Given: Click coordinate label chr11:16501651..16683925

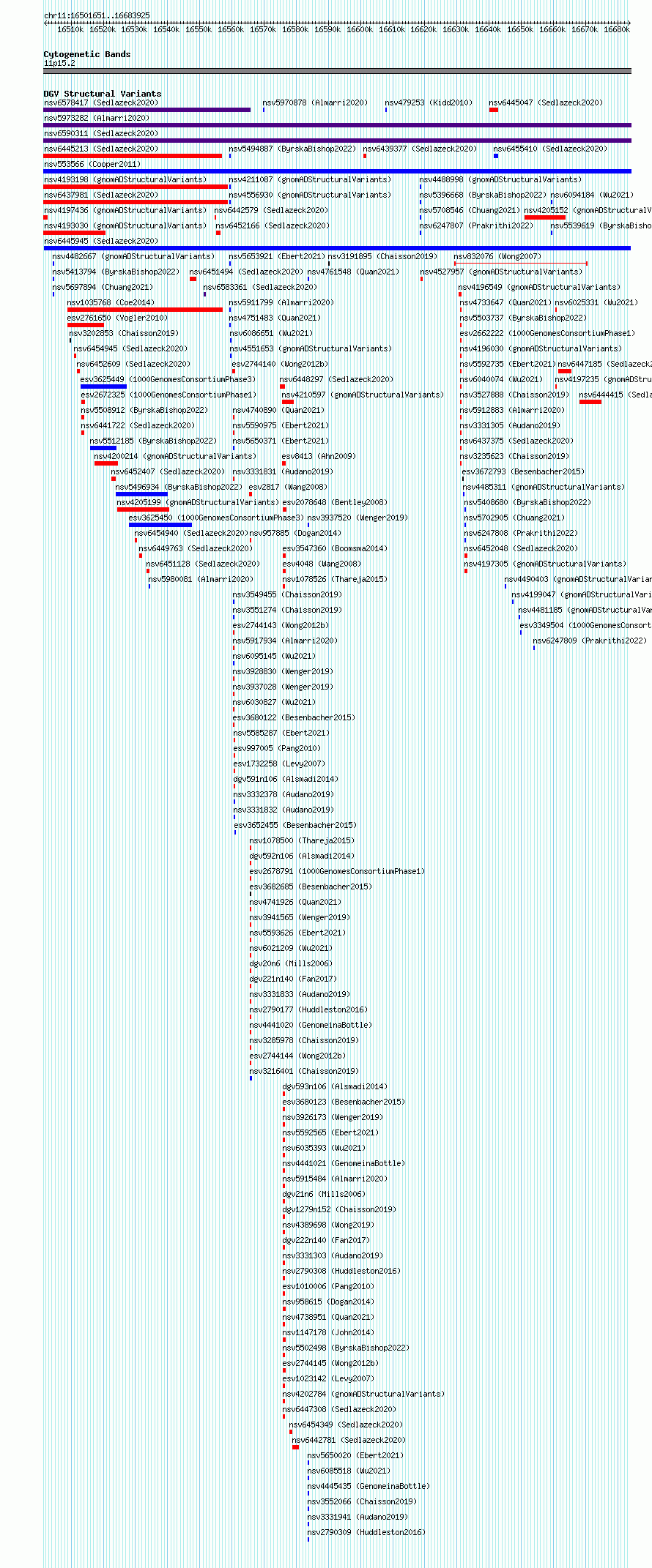Looking at the screenshot, I should [97, 15].
